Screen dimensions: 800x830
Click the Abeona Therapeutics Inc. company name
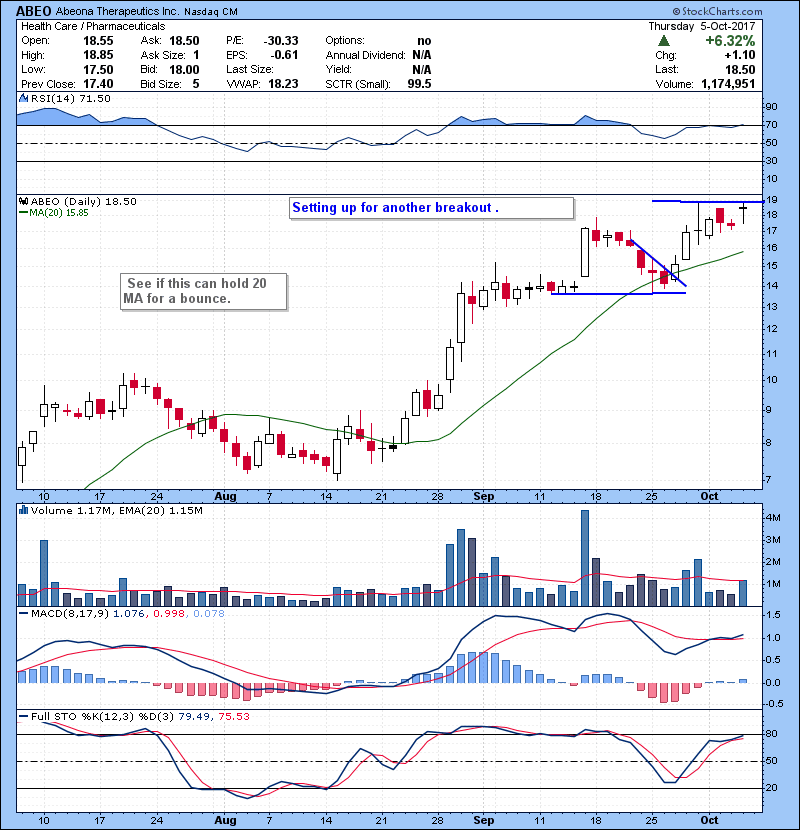click(118, 11)
